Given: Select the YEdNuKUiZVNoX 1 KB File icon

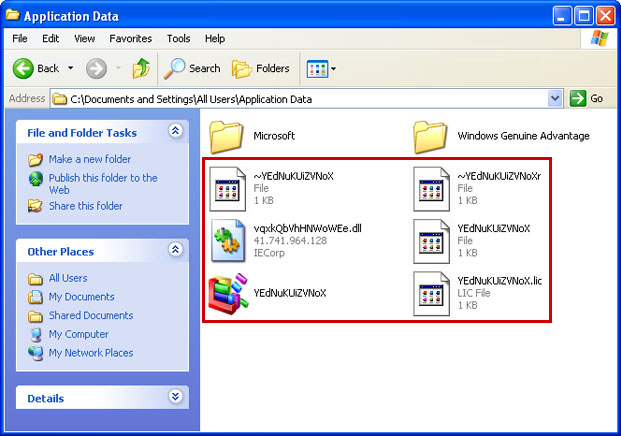Looking at the screenshot, I should point(431,241).
